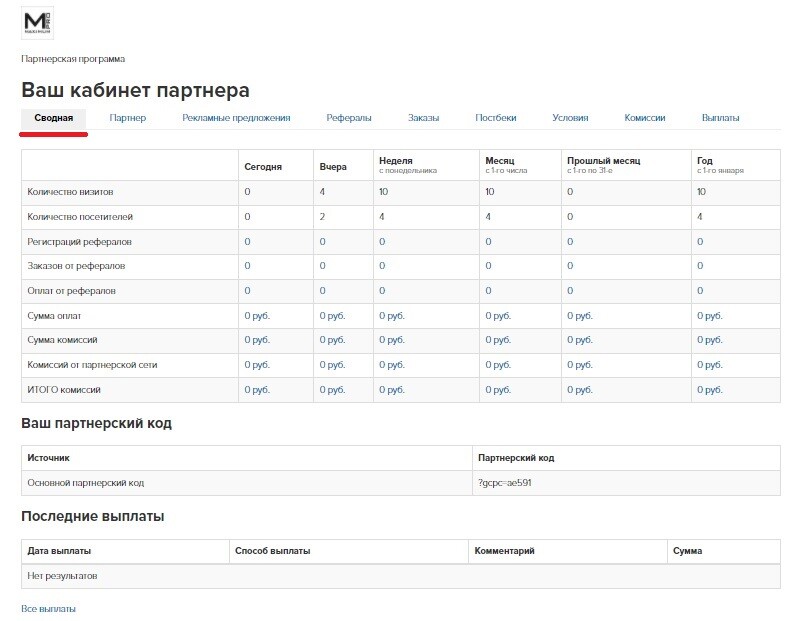View the Комиссии tab

644,118
